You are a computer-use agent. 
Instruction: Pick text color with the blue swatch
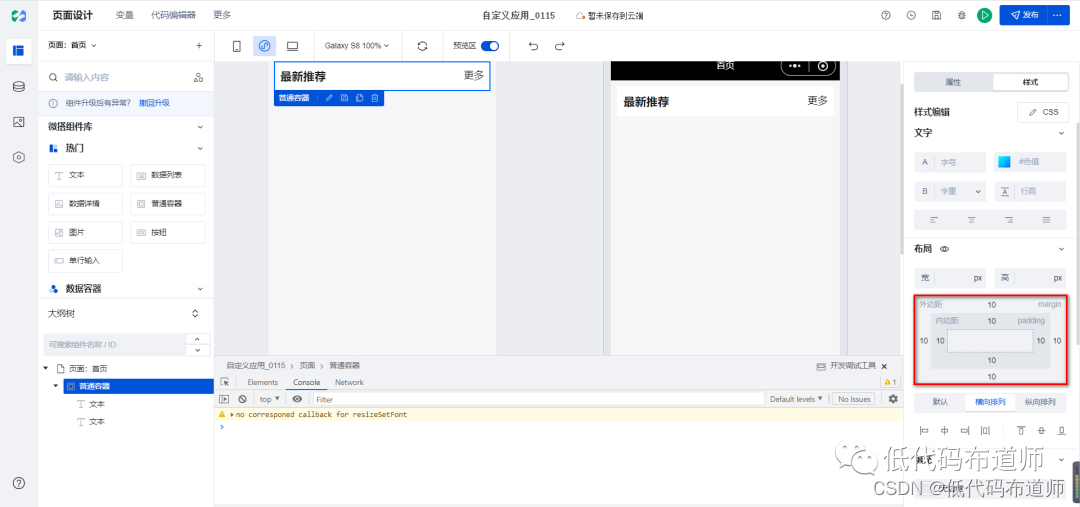click(1004, 162)
